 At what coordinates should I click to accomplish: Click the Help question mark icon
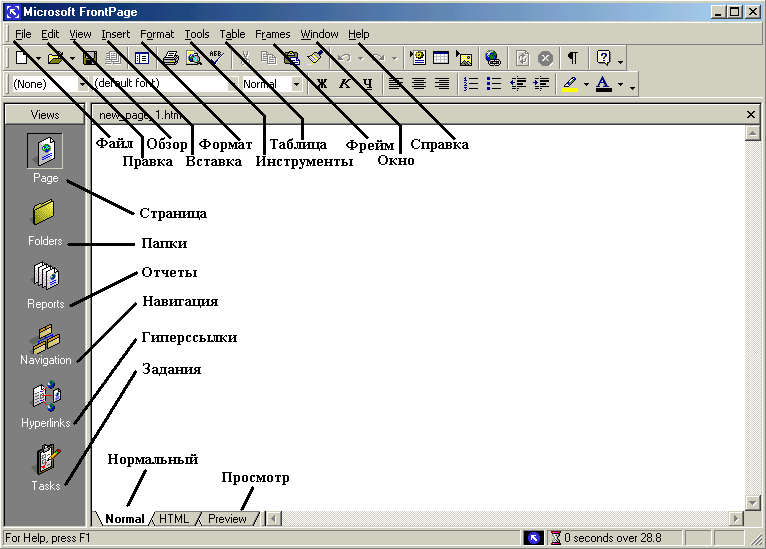click(x=603, y=58)
